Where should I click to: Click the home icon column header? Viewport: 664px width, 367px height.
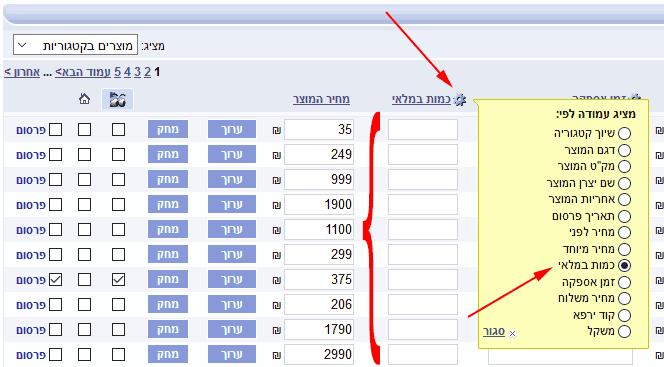[x=84, y=99]
